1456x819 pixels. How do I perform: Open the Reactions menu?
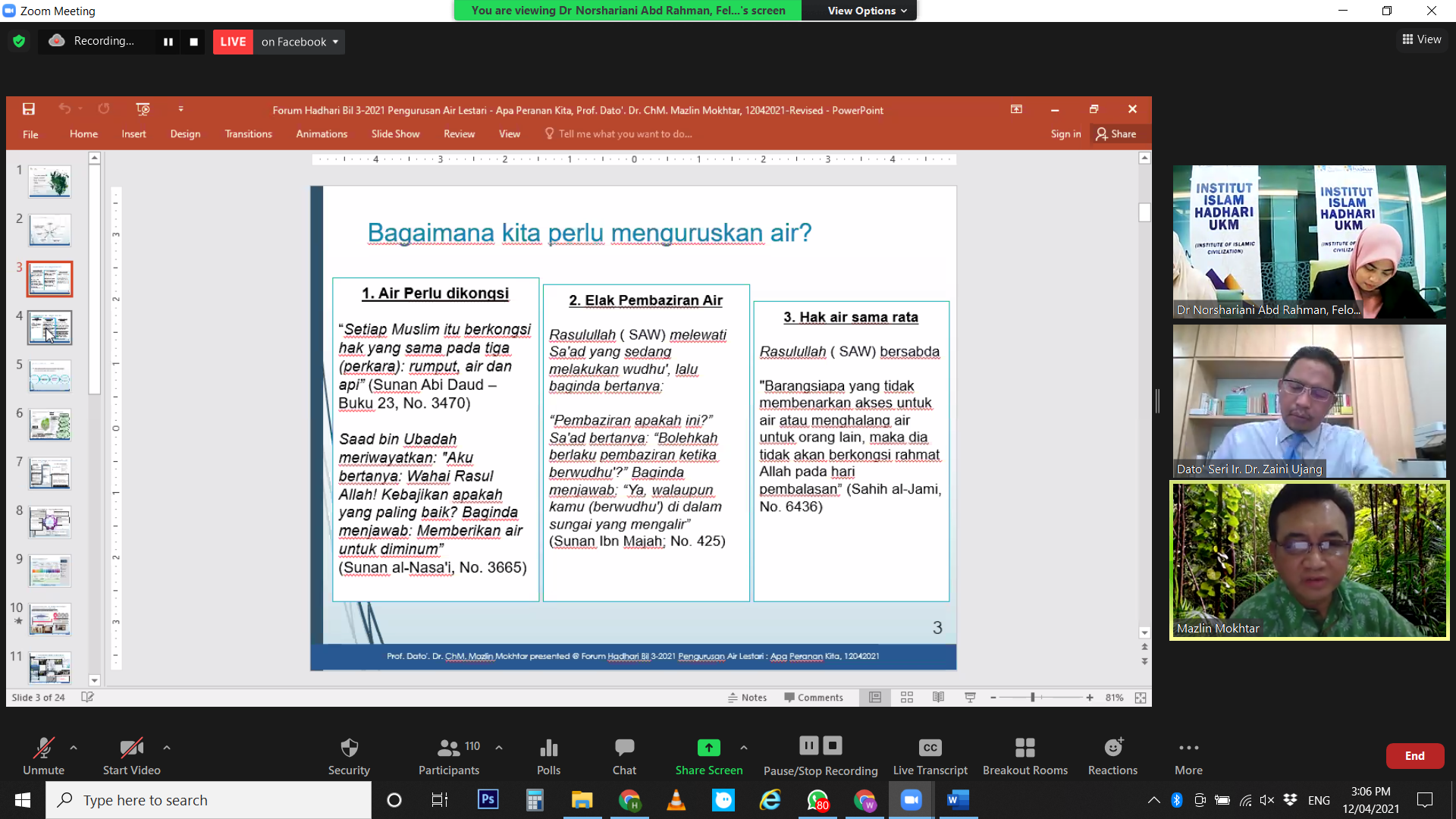click(x=1112, y=756)
